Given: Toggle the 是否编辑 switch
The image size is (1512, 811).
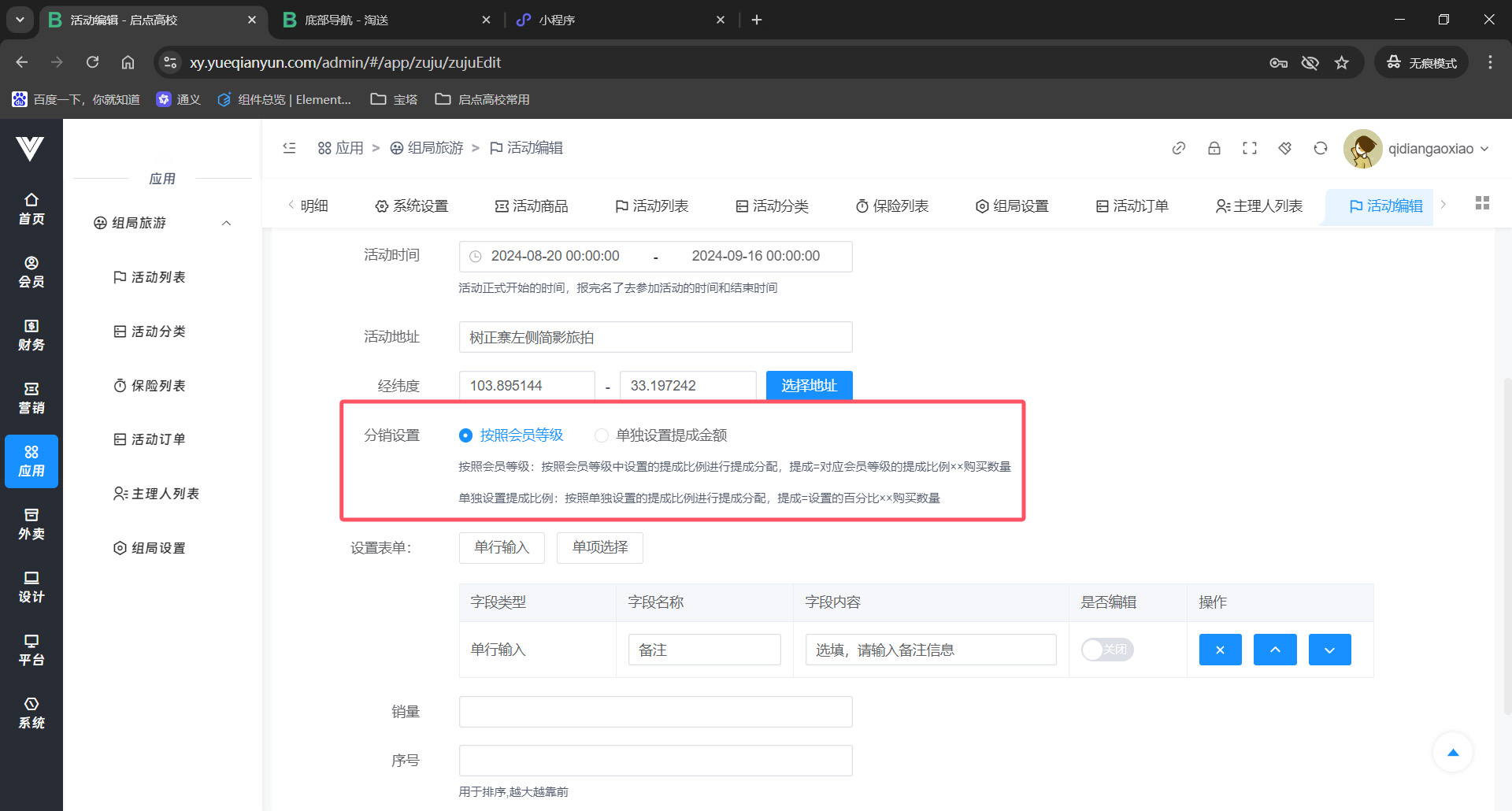Looking at the screenshot, I should [x=1106, y=650].
